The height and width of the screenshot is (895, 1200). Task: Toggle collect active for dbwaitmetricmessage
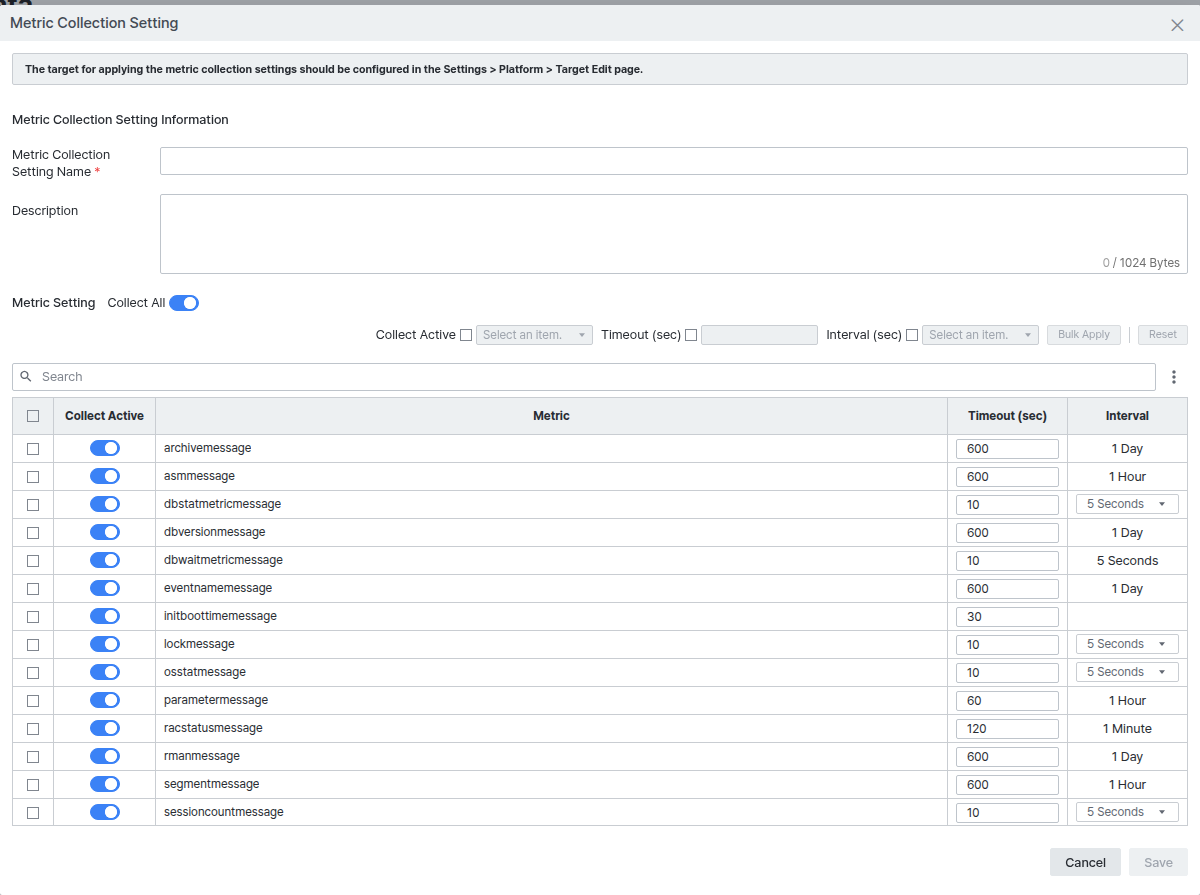[x=105, y=560]
